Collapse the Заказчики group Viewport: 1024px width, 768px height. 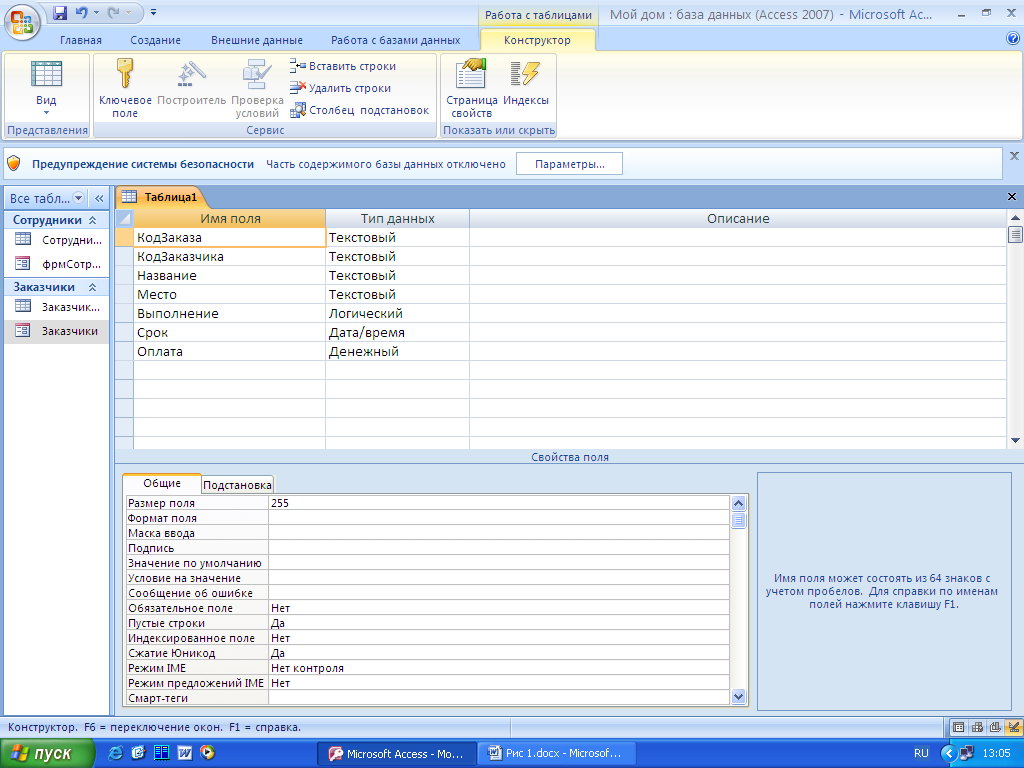tap(93, 287)
